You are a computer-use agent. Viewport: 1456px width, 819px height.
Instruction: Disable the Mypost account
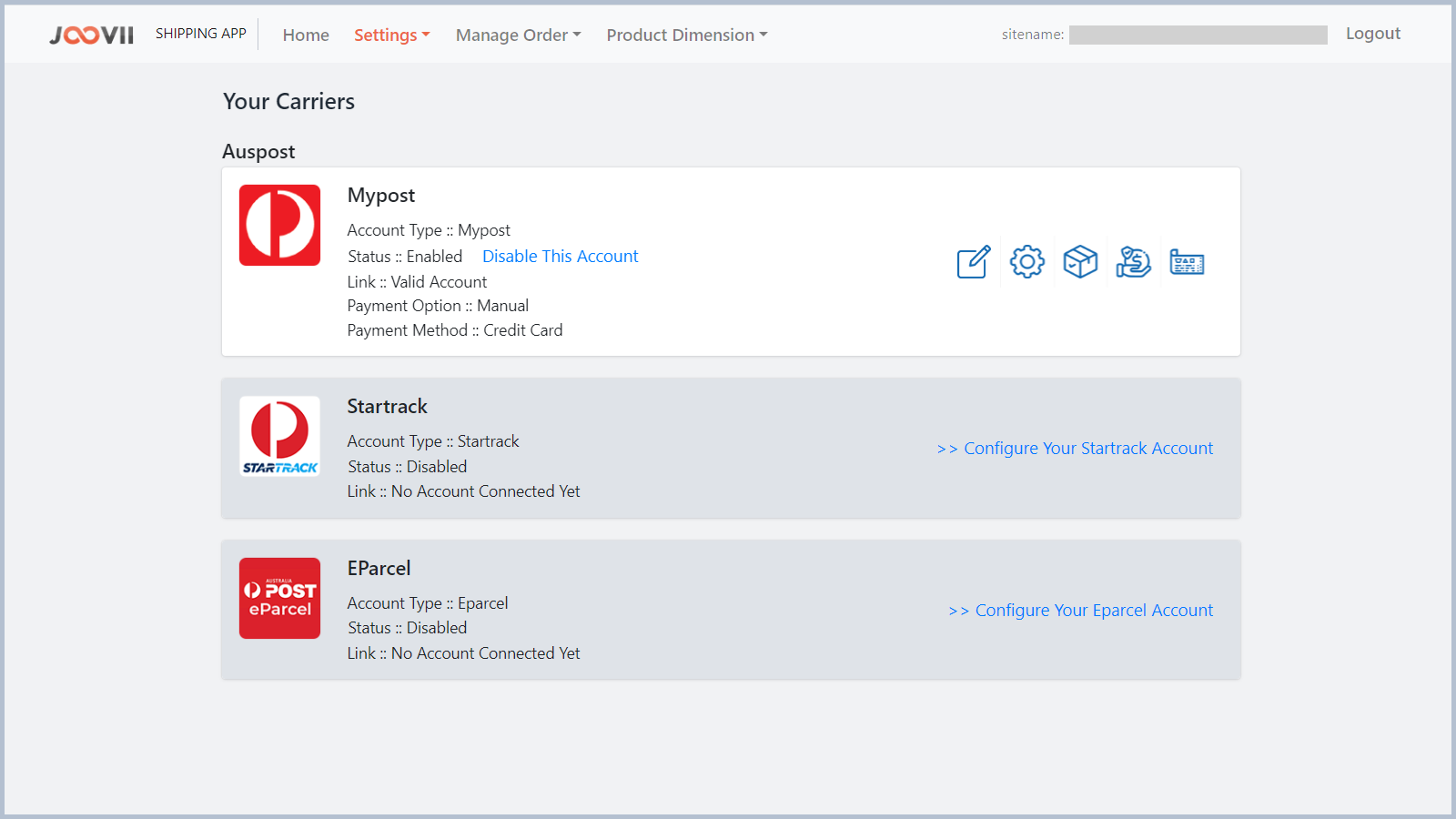tap(560, 256)
